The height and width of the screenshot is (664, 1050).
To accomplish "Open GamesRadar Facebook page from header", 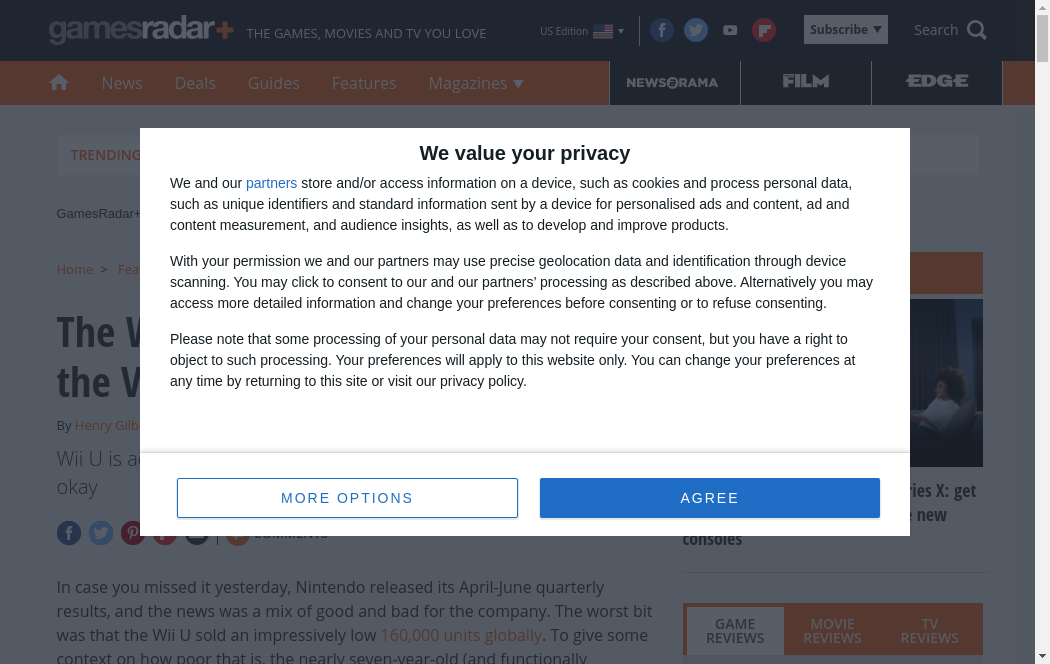I will pyautogui.click(x=662, y=30).
